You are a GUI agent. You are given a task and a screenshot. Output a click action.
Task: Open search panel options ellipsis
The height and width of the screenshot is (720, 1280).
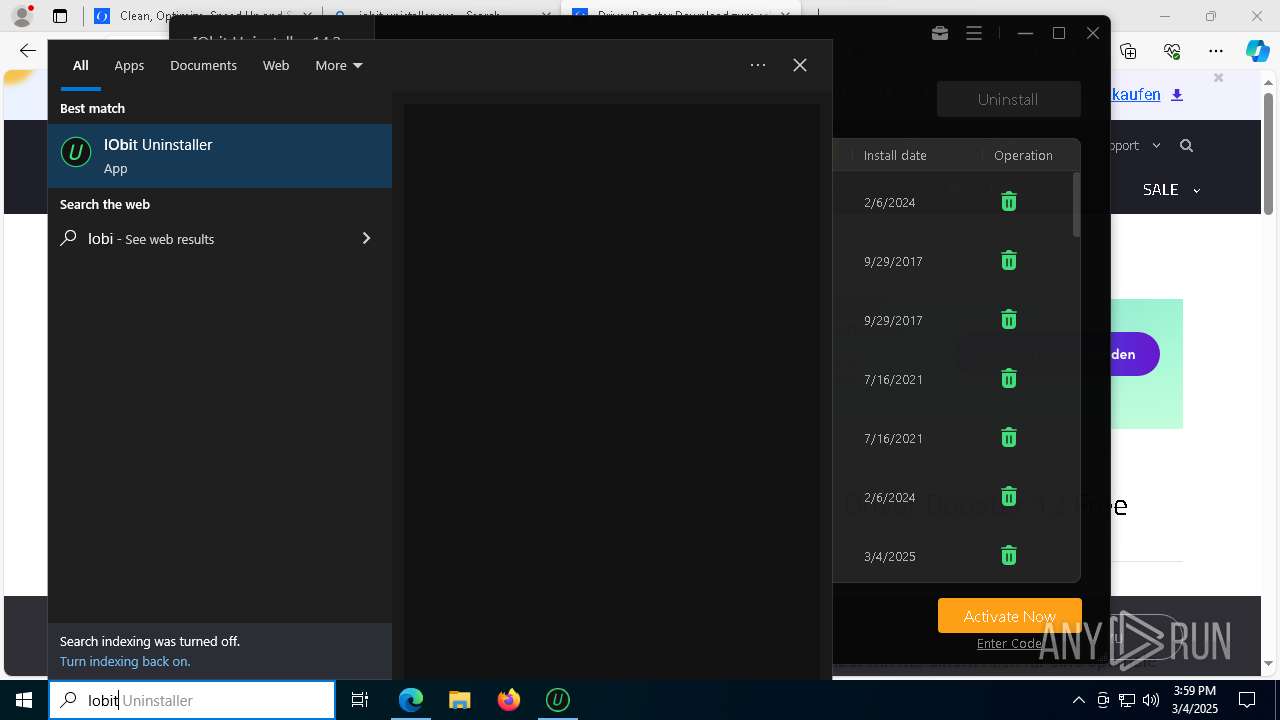point(758,65)
